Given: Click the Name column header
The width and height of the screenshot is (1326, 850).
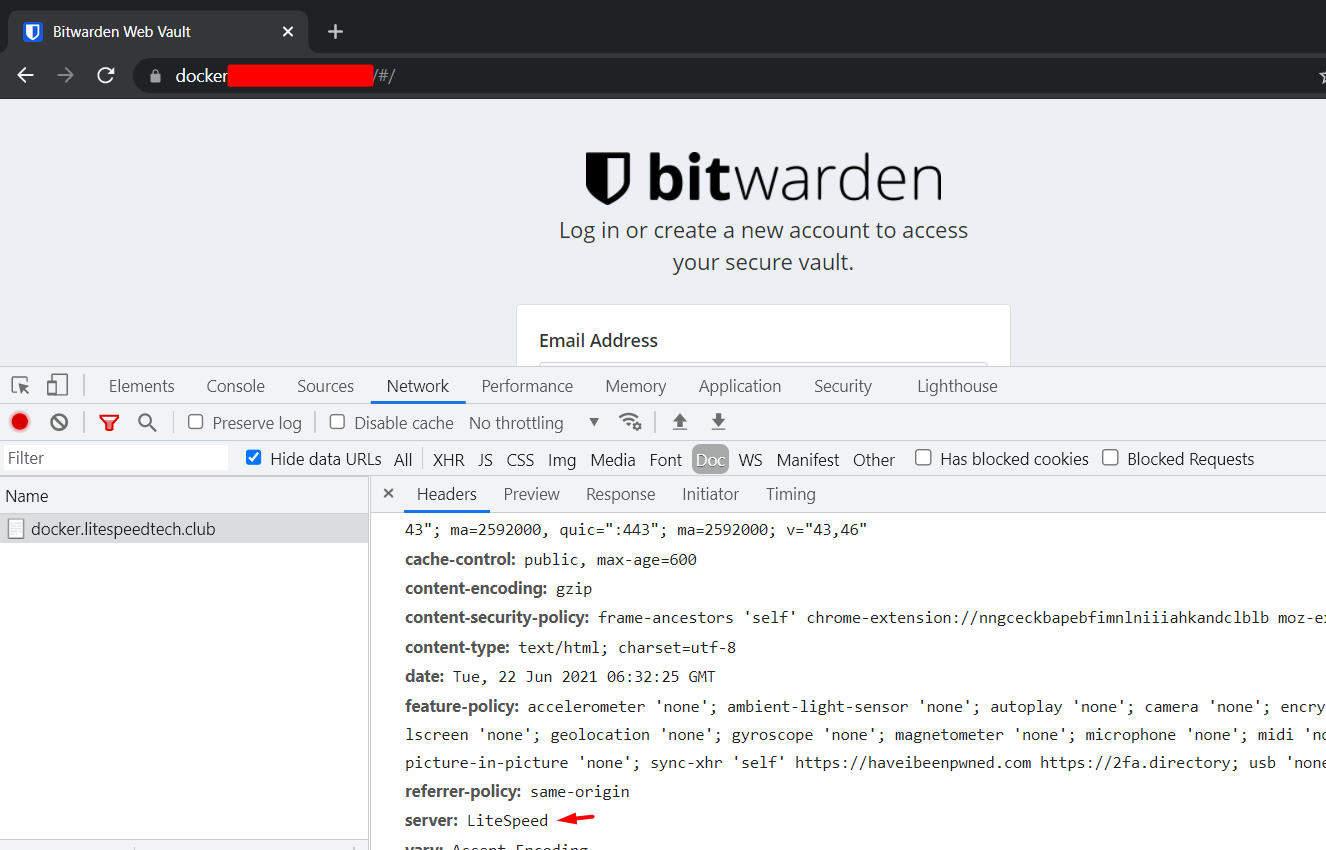Looking at the screenshot, I should point(184,496).
